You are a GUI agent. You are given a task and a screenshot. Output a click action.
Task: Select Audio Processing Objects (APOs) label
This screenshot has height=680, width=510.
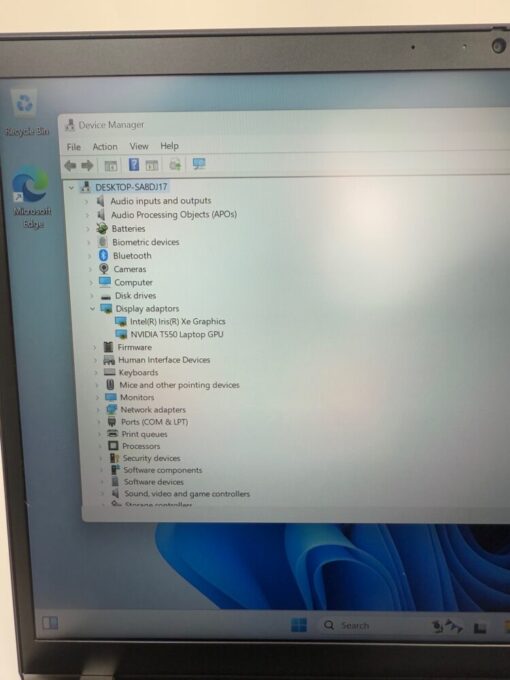coord(173,215)
